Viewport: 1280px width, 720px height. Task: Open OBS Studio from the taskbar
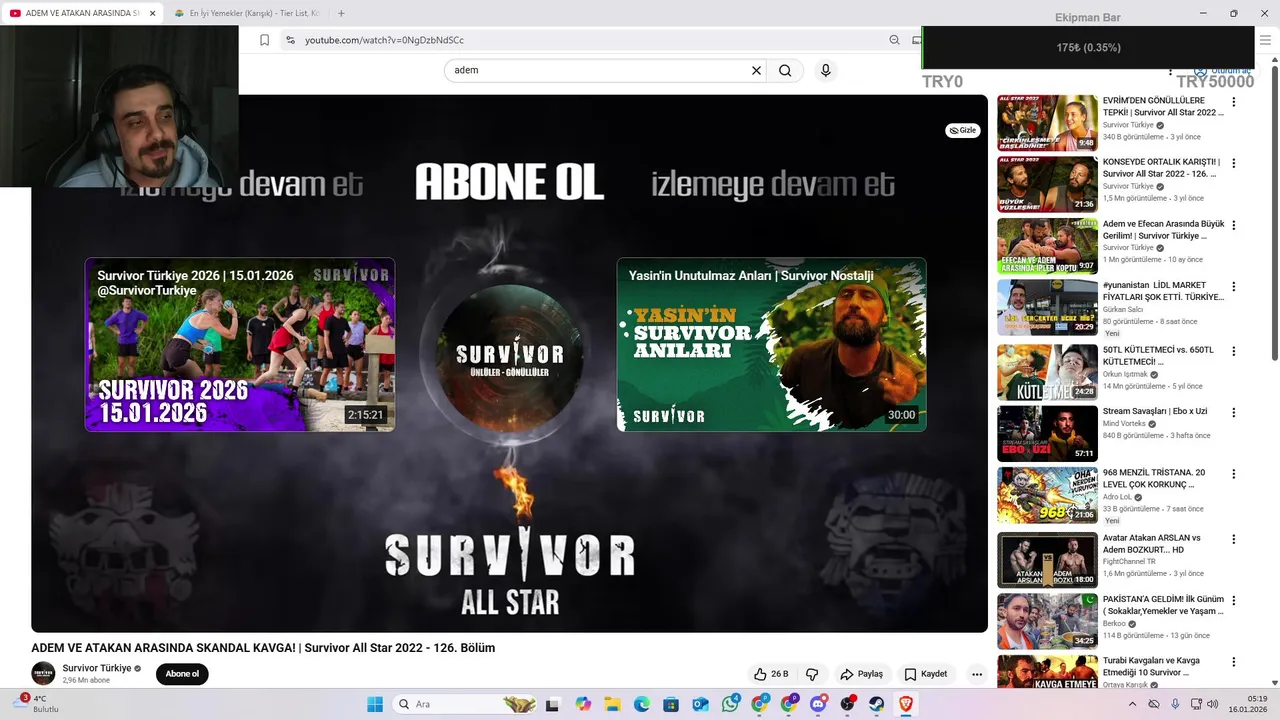pos(847,704)
